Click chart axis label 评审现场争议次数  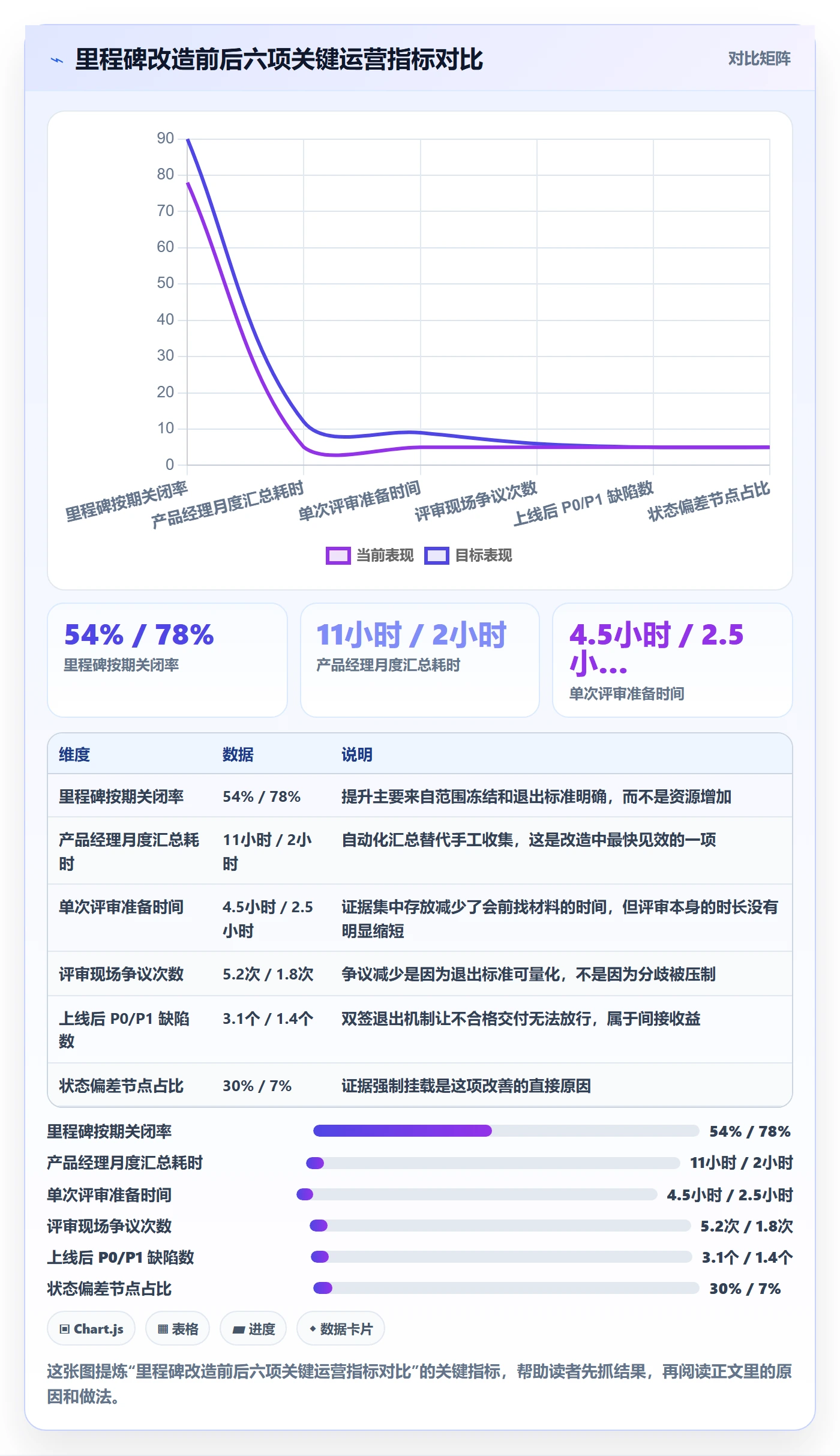[x=476, y=502]
